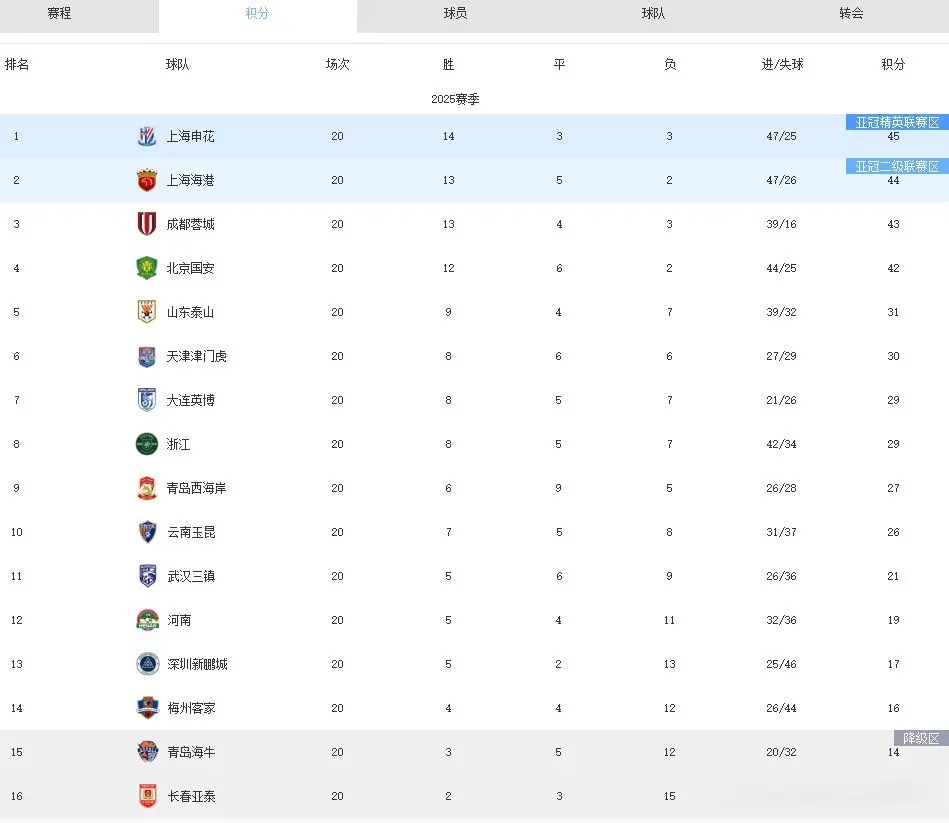The image size is (949, 823).
Task: Open the 梅州客家 team link
Action: coord(190,709)
